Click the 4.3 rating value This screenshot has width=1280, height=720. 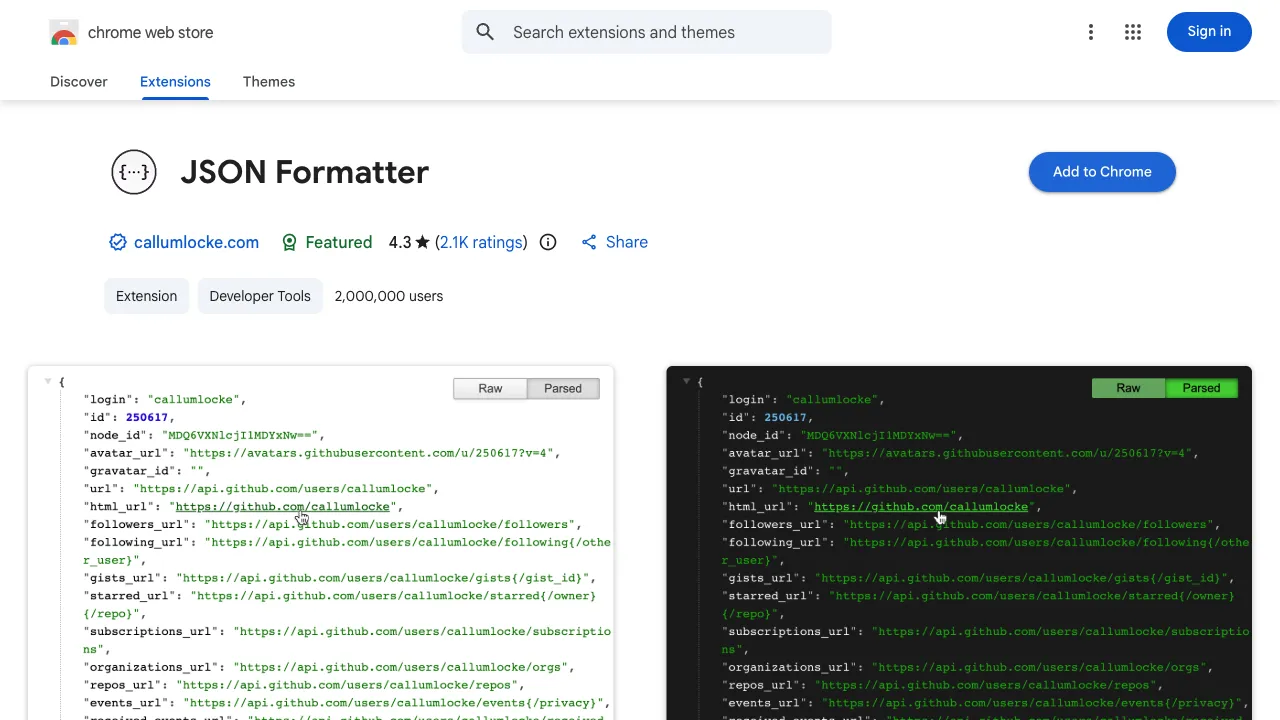point(400,242)
